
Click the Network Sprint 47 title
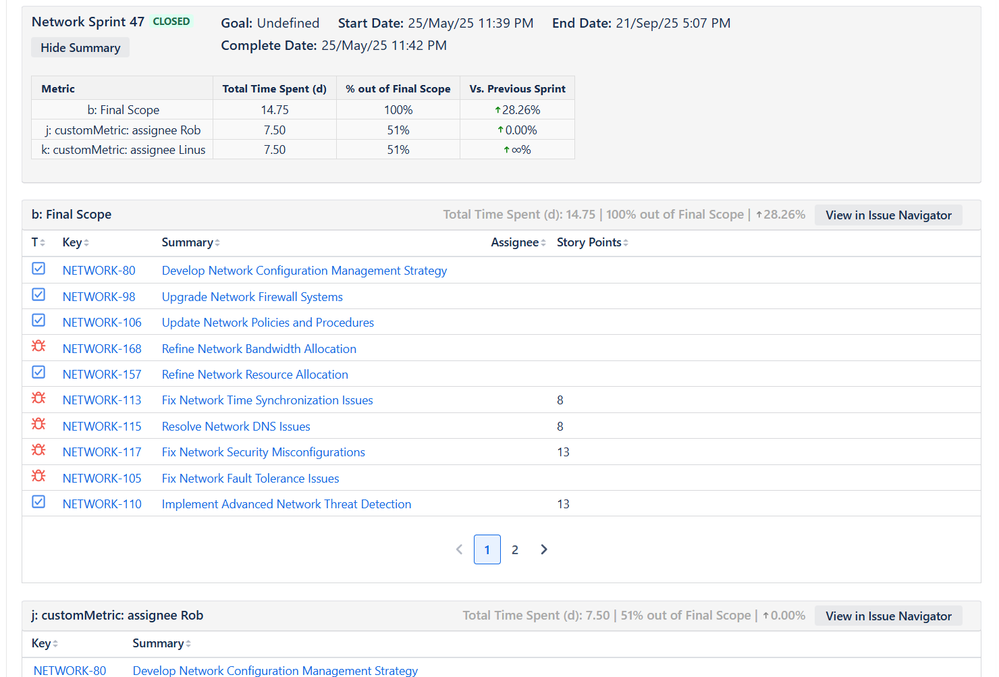(88, 22)
